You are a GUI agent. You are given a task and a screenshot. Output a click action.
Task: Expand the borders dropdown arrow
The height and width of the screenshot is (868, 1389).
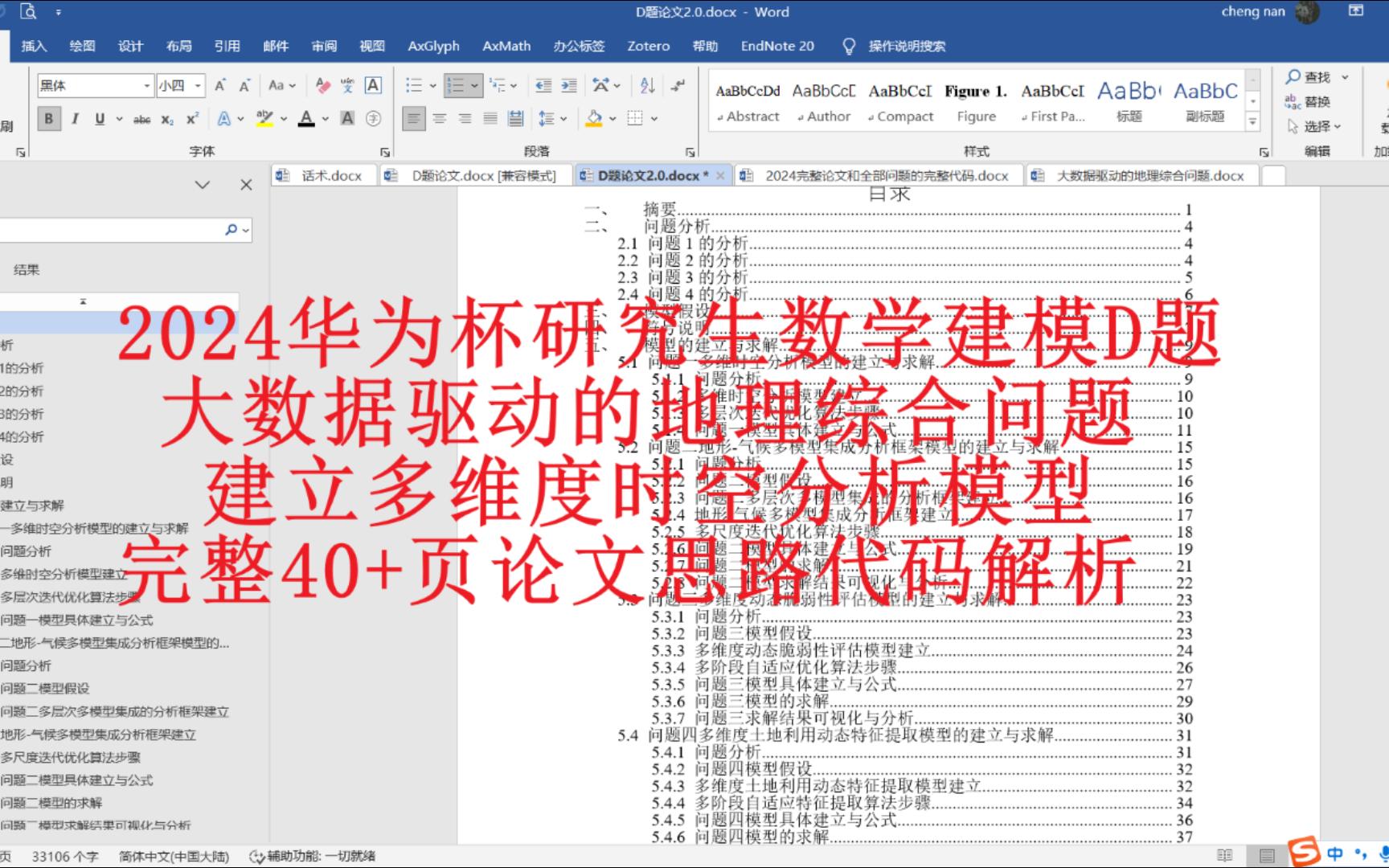[654, 119]
